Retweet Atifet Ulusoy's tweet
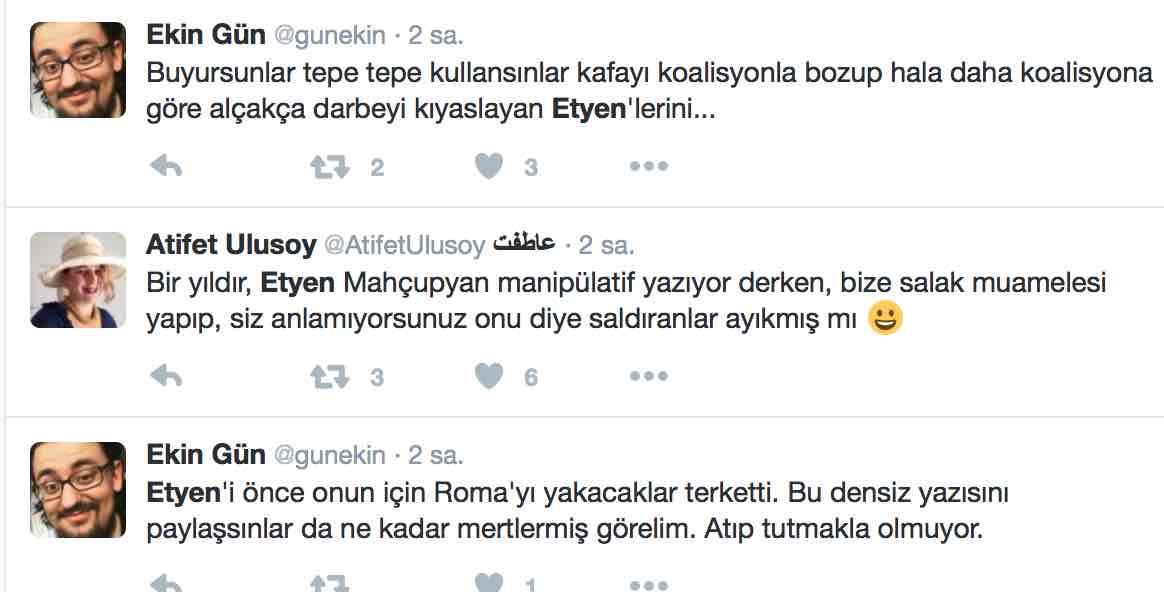This screenshot has width=1164, height=592. click(328, 376)
